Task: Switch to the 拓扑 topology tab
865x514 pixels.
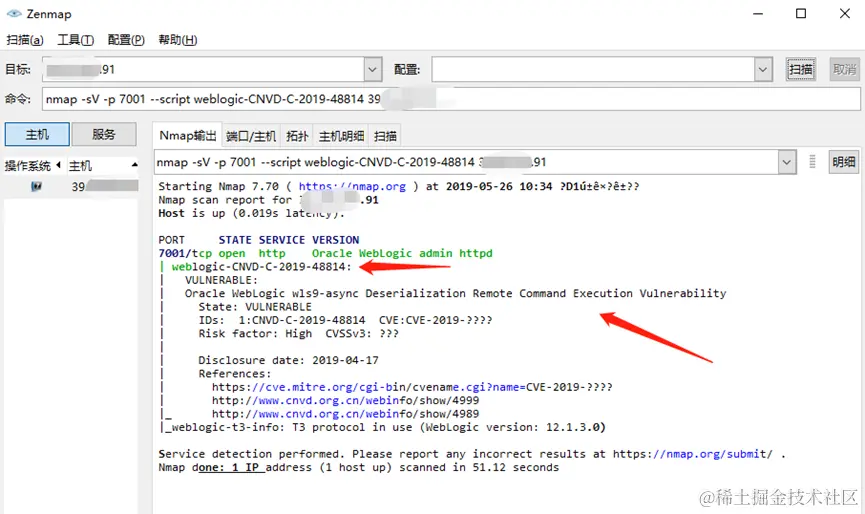Action: pos(297,136)
